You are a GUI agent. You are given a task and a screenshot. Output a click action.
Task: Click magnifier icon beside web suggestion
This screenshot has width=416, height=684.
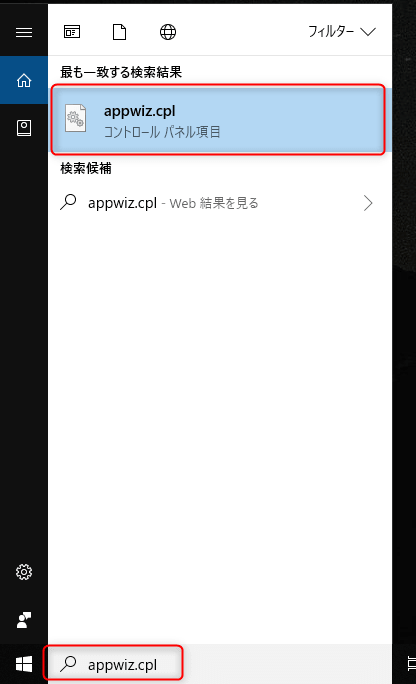tap(68, 202)
